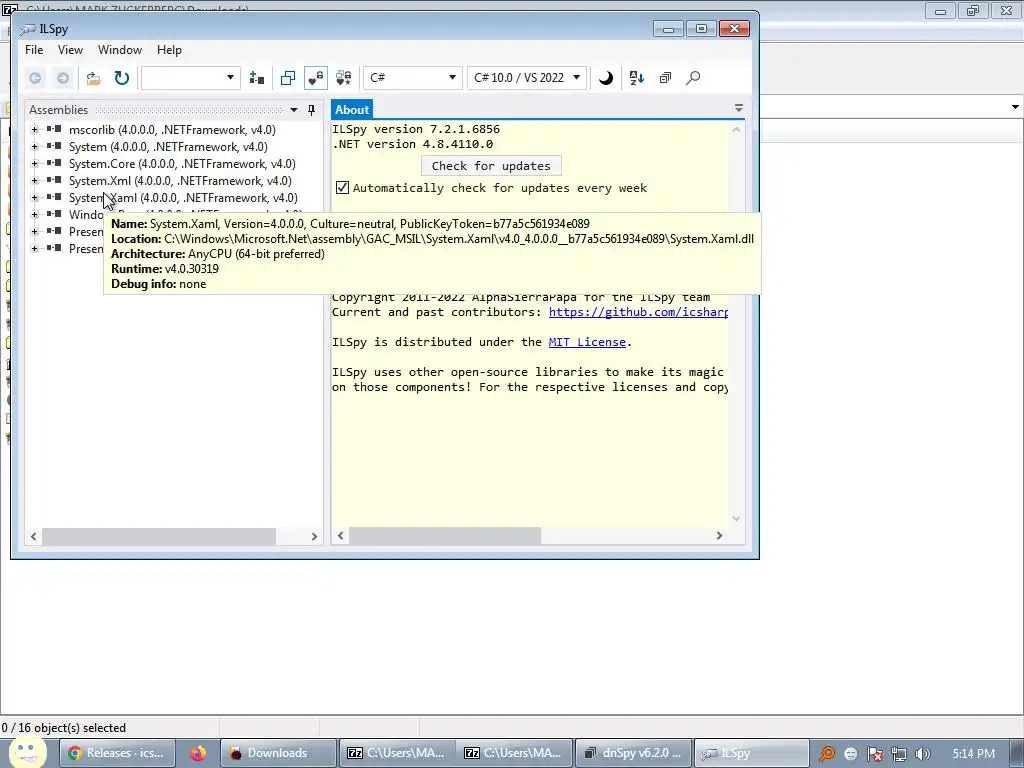Open the Assemblies panel options arrow

[x=294, y=110]
